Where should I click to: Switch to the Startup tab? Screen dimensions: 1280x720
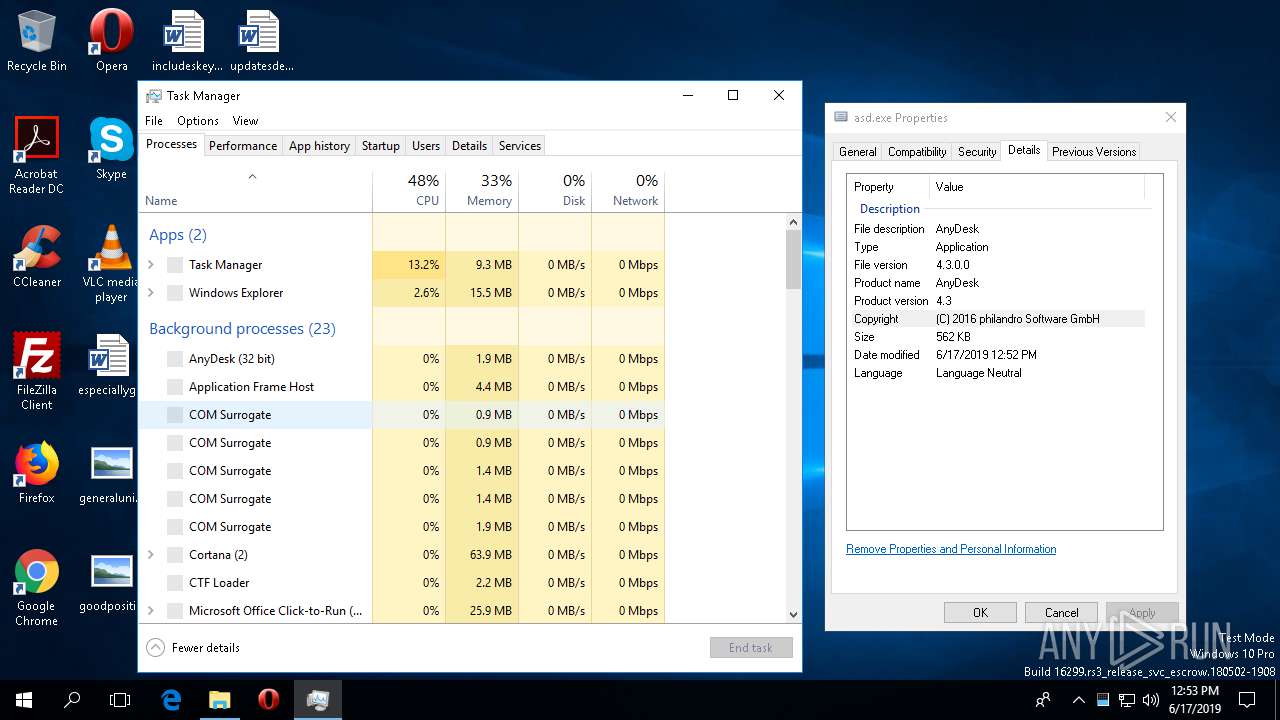[x=380, y=146]
